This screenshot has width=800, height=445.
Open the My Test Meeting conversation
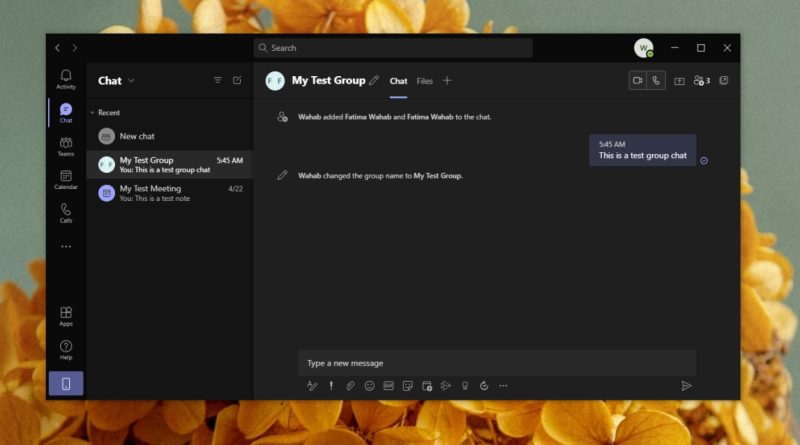(170, 193)
